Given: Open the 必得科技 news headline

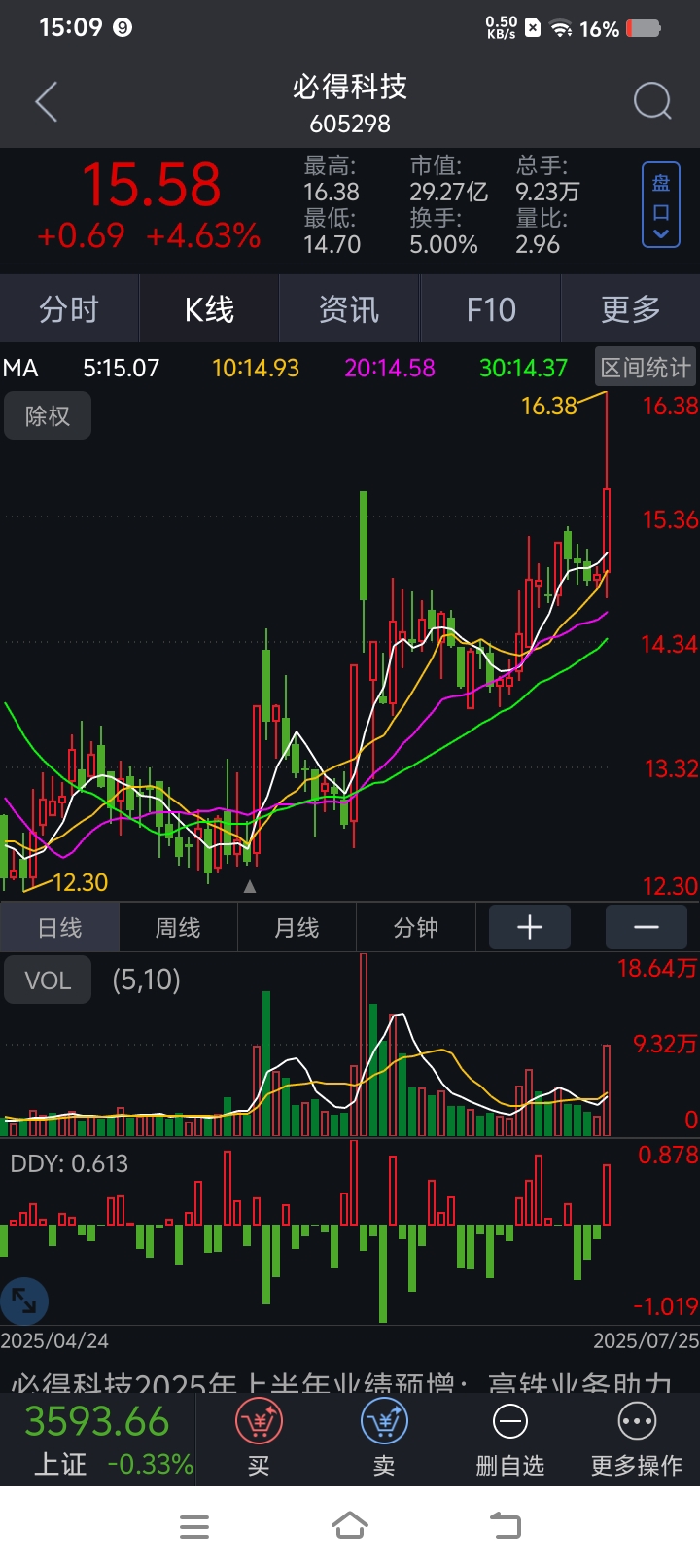Looking at the screenshot, I should pos(342,1382).
